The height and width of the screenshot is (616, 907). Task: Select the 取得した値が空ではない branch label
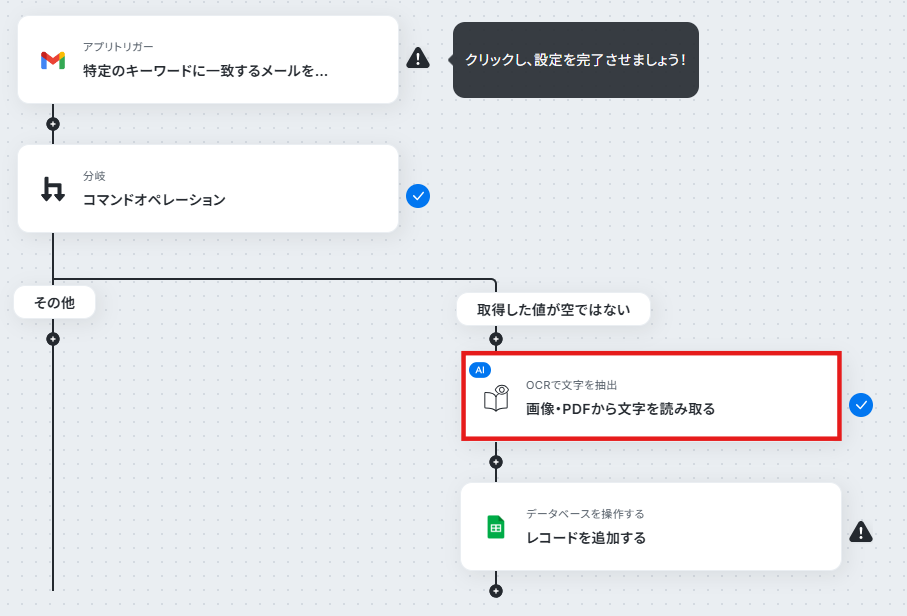coord(554,309)
